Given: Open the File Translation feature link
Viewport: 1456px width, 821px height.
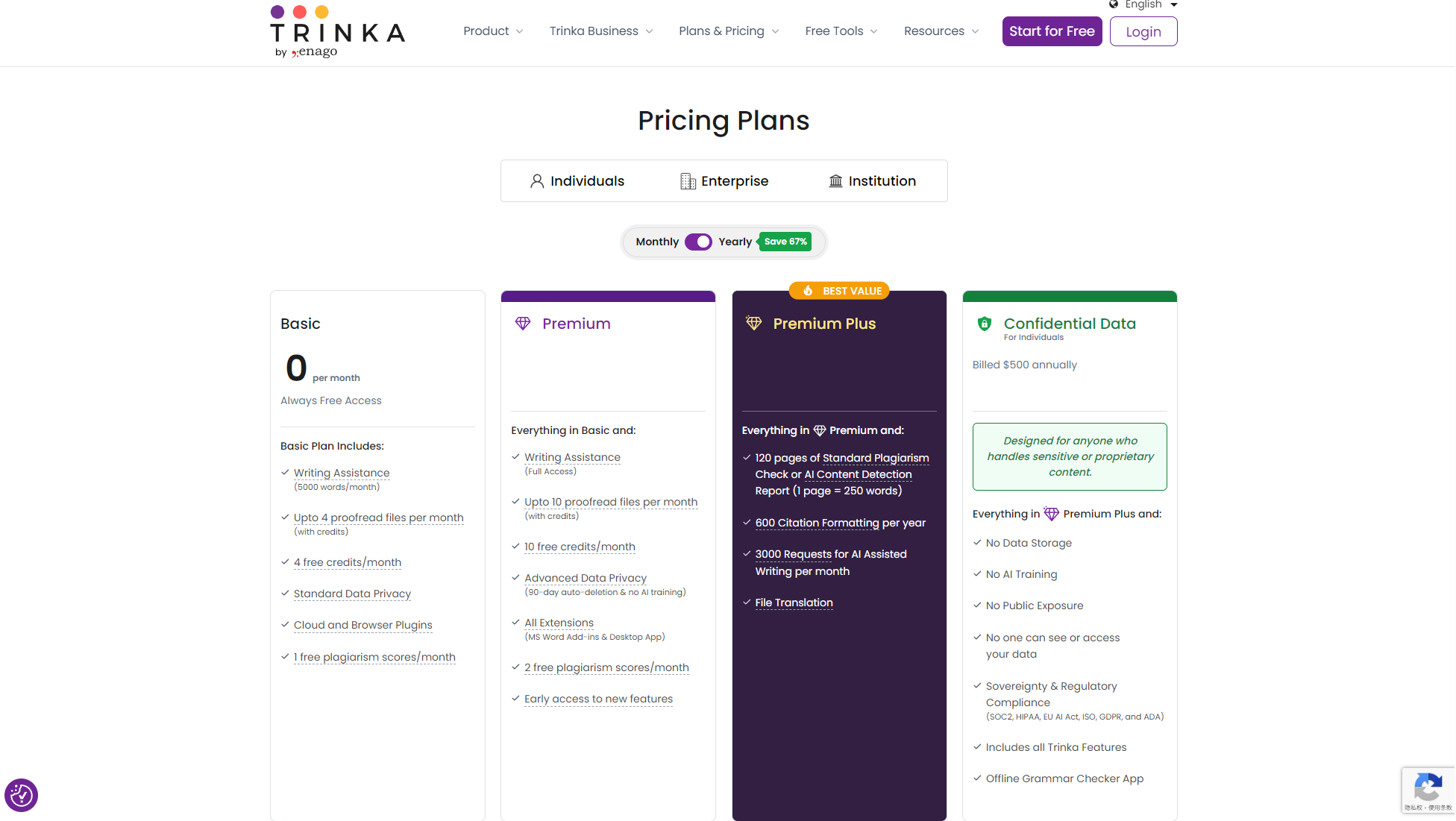Looking at the screenshot, I should 794,603.
